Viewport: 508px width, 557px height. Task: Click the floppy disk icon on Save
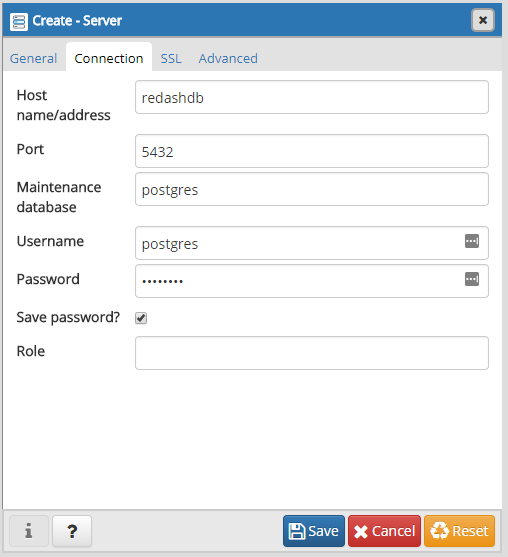pyautogui.click(x=297, y=531)
